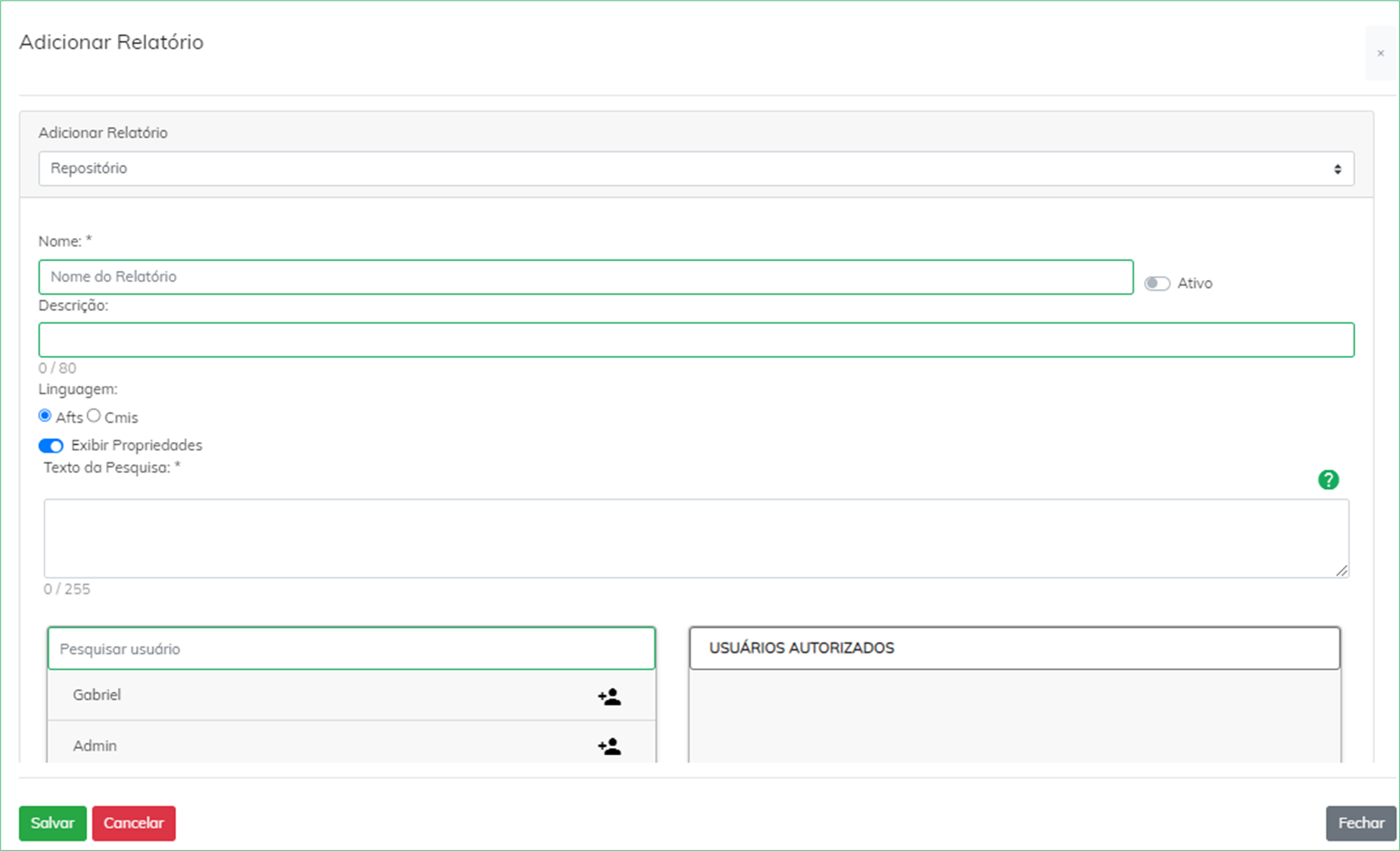
Task: Click the Cancelar button
Action: (x=134, y=823)
